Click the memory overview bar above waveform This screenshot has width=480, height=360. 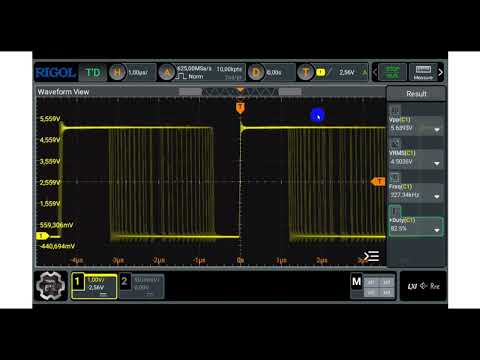tap(240, 92)
